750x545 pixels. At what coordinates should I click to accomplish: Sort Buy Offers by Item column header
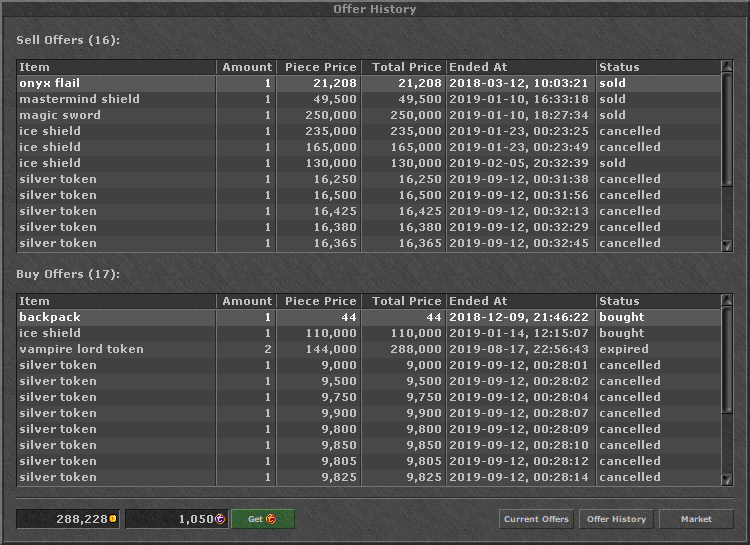pos(116,301)
